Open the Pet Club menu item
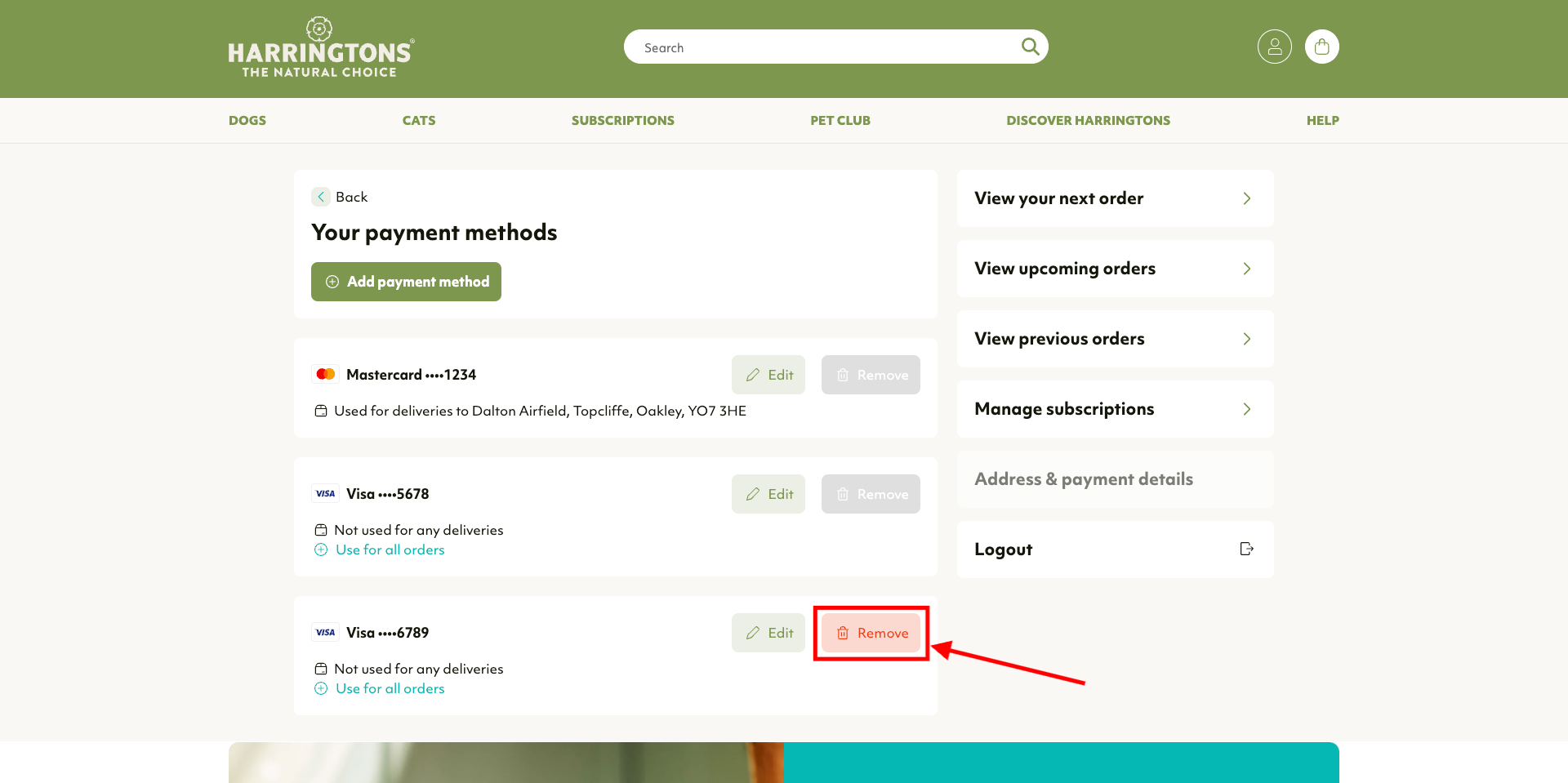Screen dimensions: 1568x783 pyautogui.click(x=840, y=120)
